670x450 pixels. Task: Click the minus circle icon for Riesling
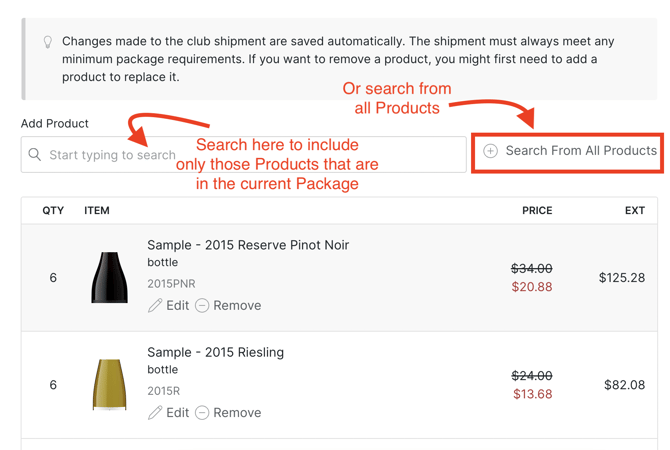point(202,413)
